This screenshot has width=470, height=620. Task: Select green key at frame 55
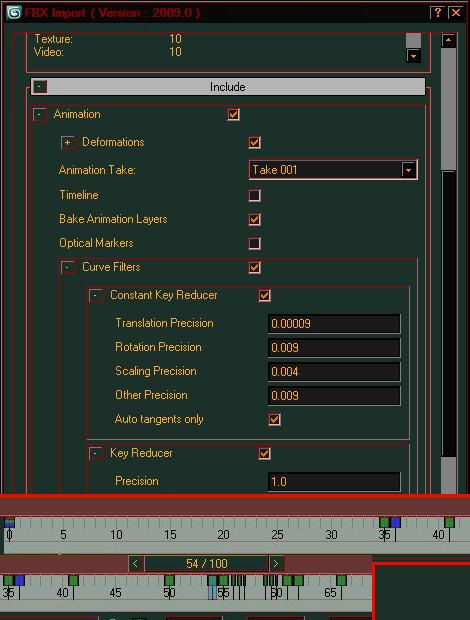click(224, 580)
